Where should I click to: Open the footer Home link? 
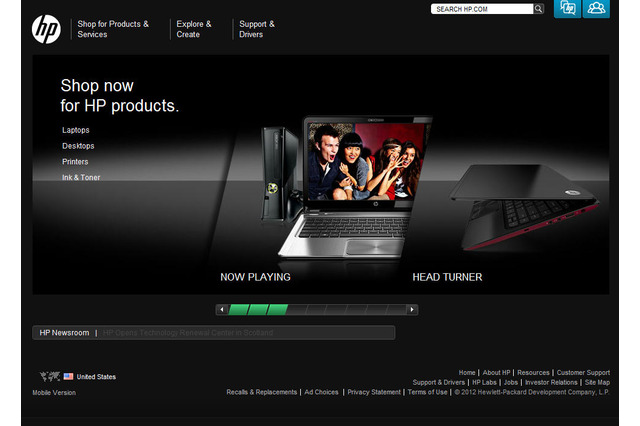(467, 373)
